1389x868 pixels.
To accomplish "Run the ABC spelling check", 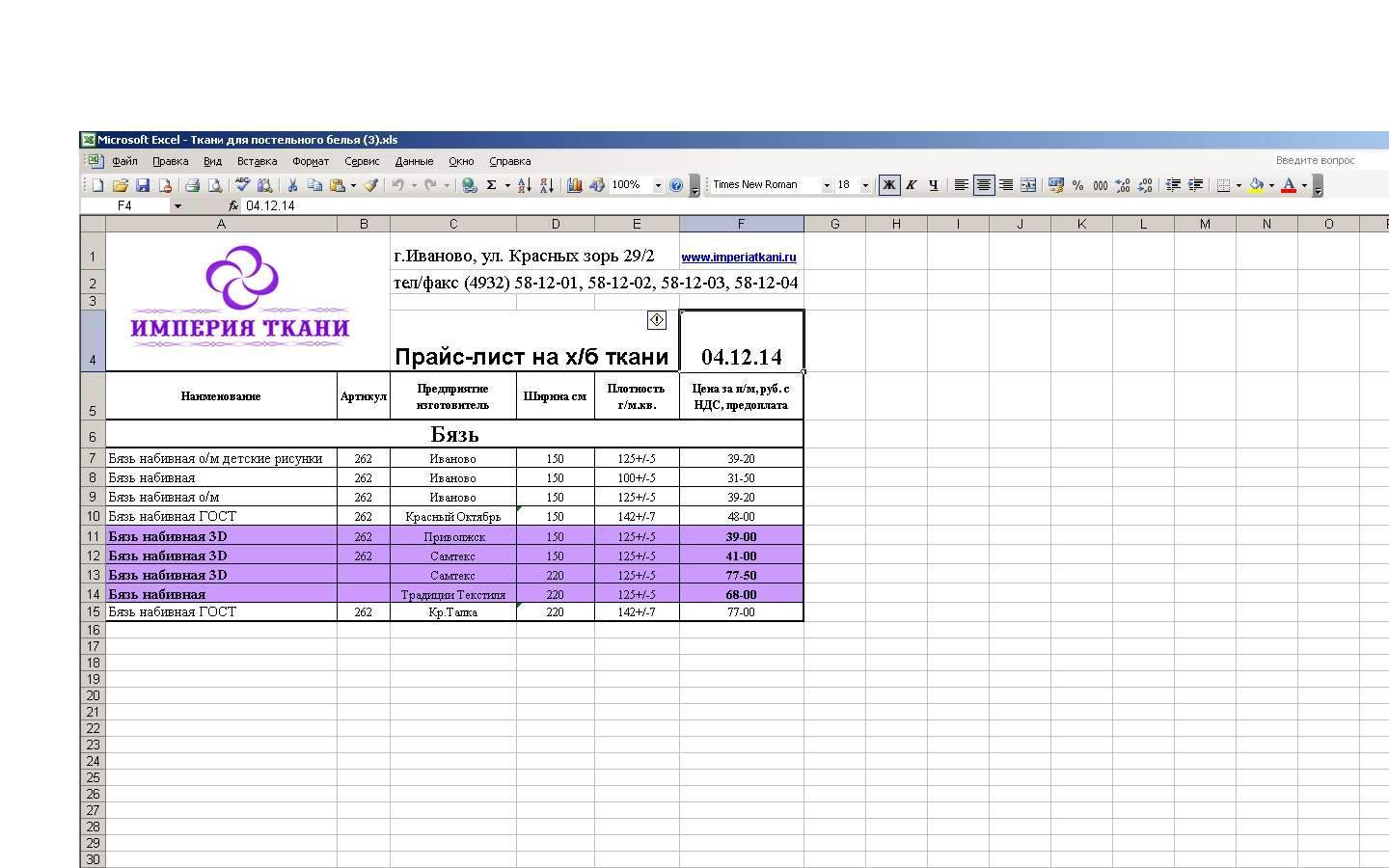I will coord(242,185).
